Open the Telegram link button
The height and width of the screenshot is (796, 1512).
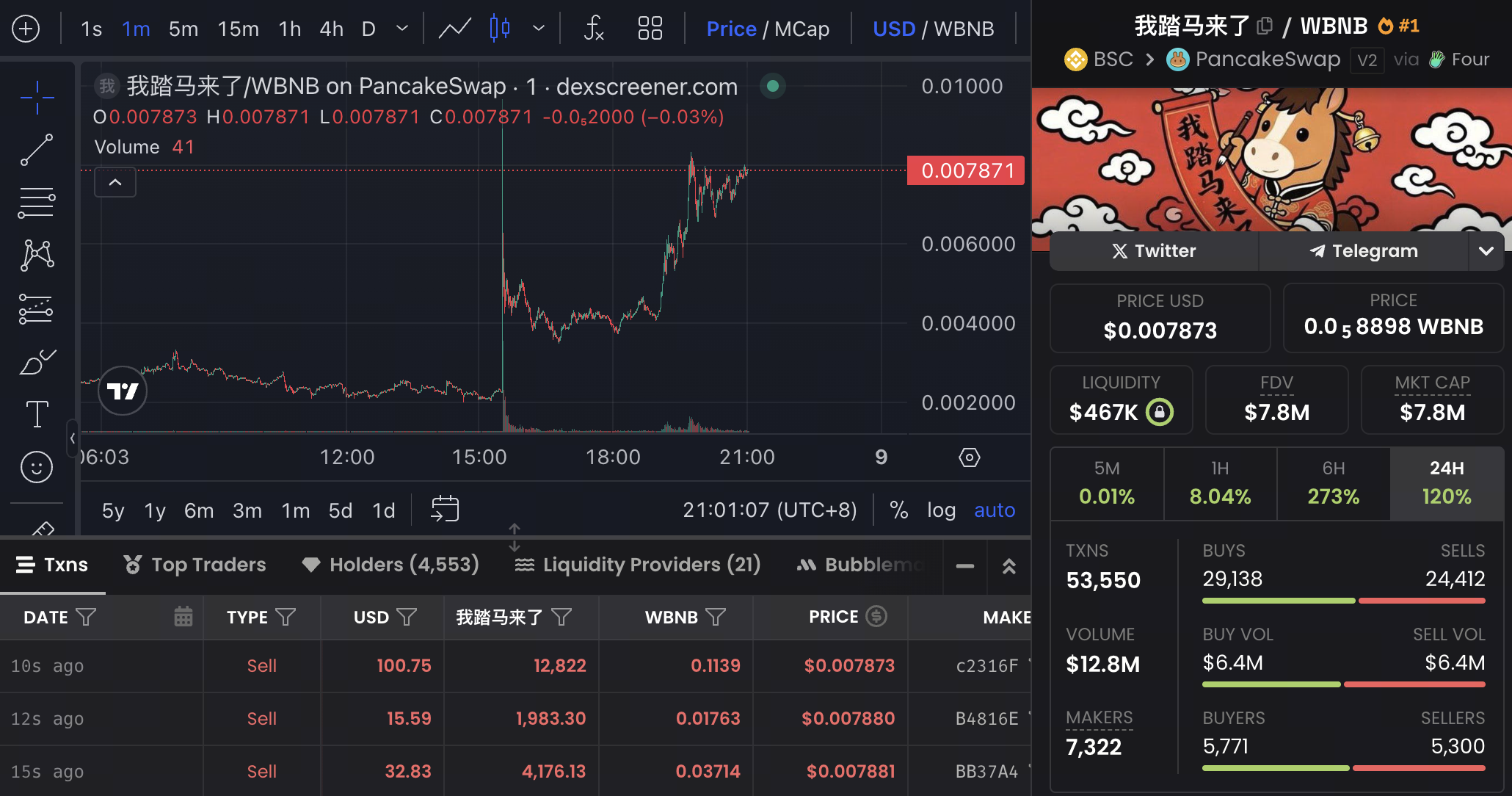click(1363, 251)
